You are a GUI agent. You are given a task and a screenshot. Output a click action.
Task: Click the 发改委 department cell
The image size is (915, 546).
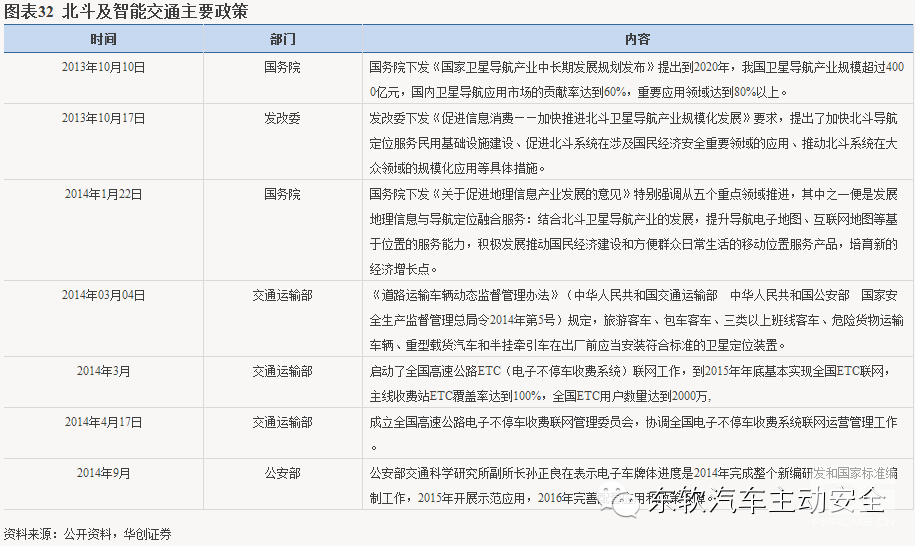tap(282, 118)
